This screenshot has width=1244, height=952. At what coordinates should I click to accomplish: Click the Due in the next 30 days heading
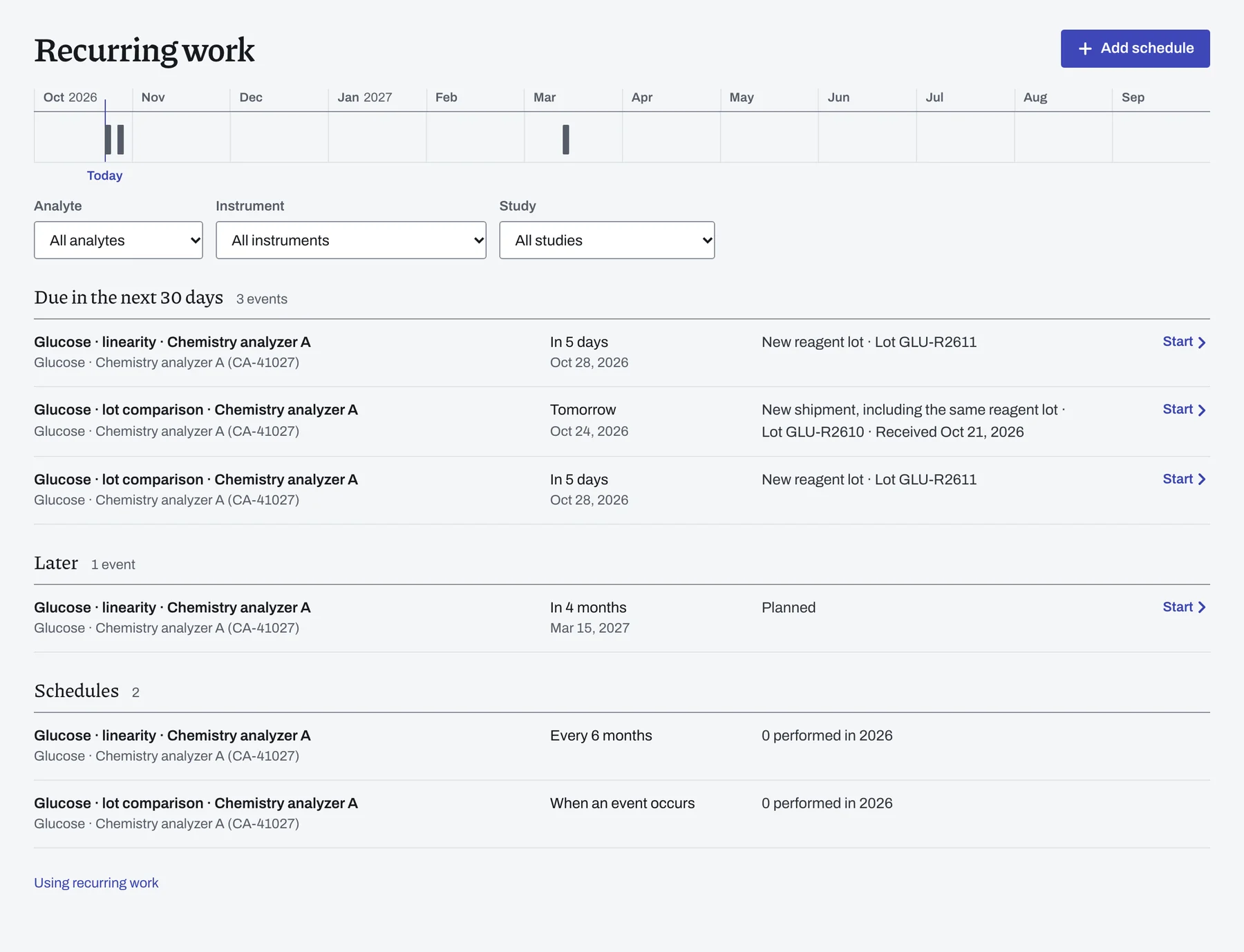point(129,297)
